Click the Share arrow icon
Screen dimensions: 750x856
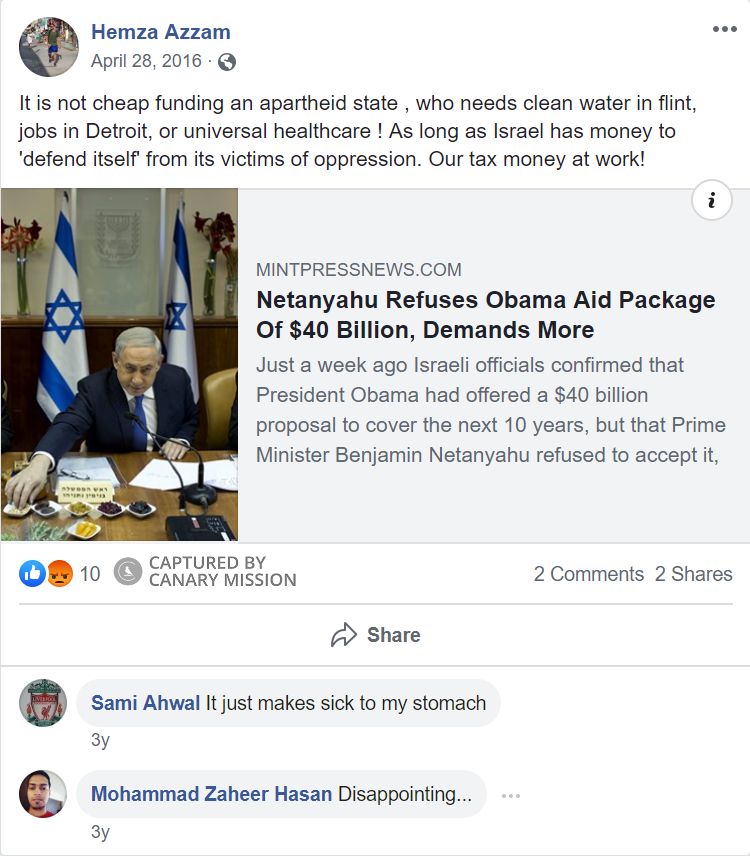(345, 634)
